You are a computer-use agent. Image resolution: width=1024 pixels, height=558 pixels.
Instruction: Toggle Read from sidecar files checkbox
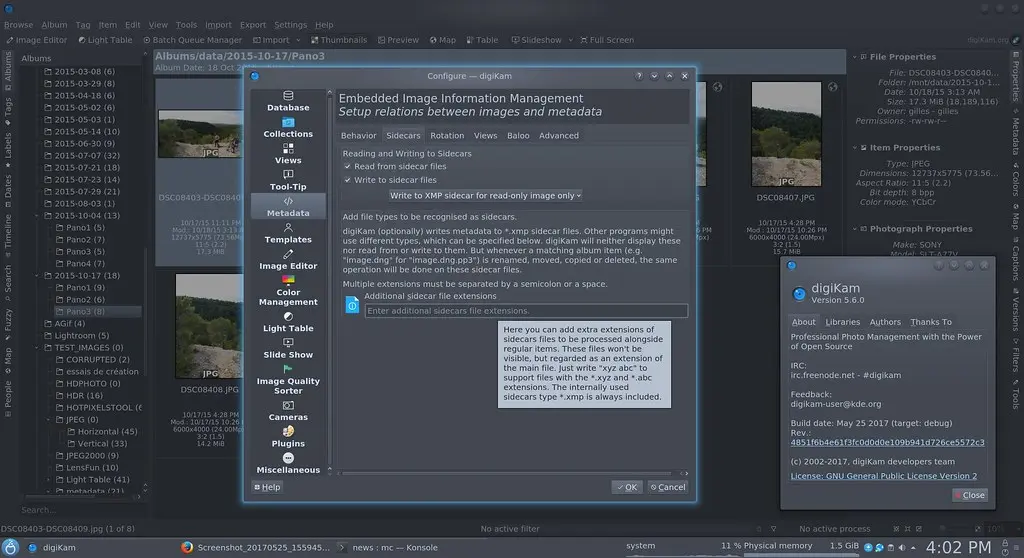pos(348,167)
